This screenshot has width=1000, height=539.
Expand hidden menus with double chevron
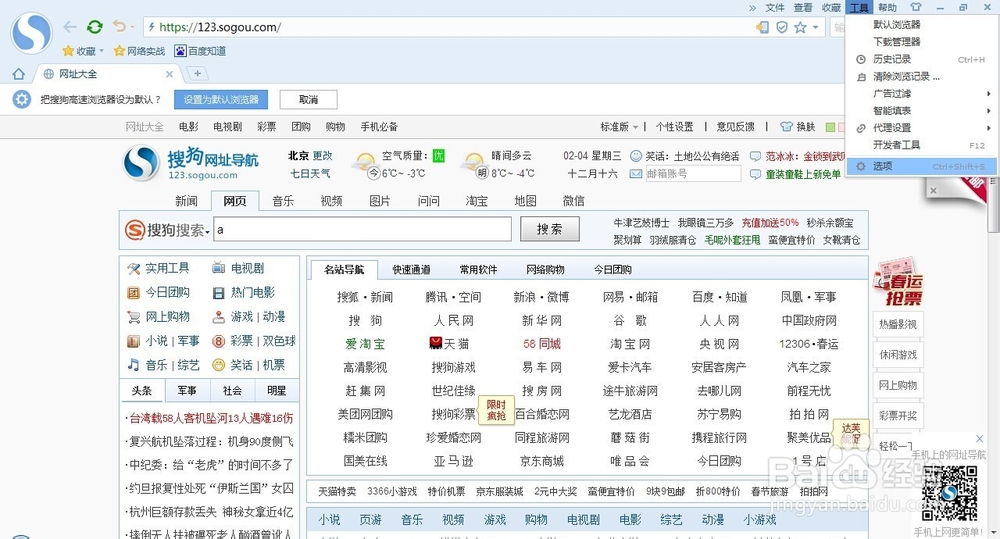tap(753, 8)
